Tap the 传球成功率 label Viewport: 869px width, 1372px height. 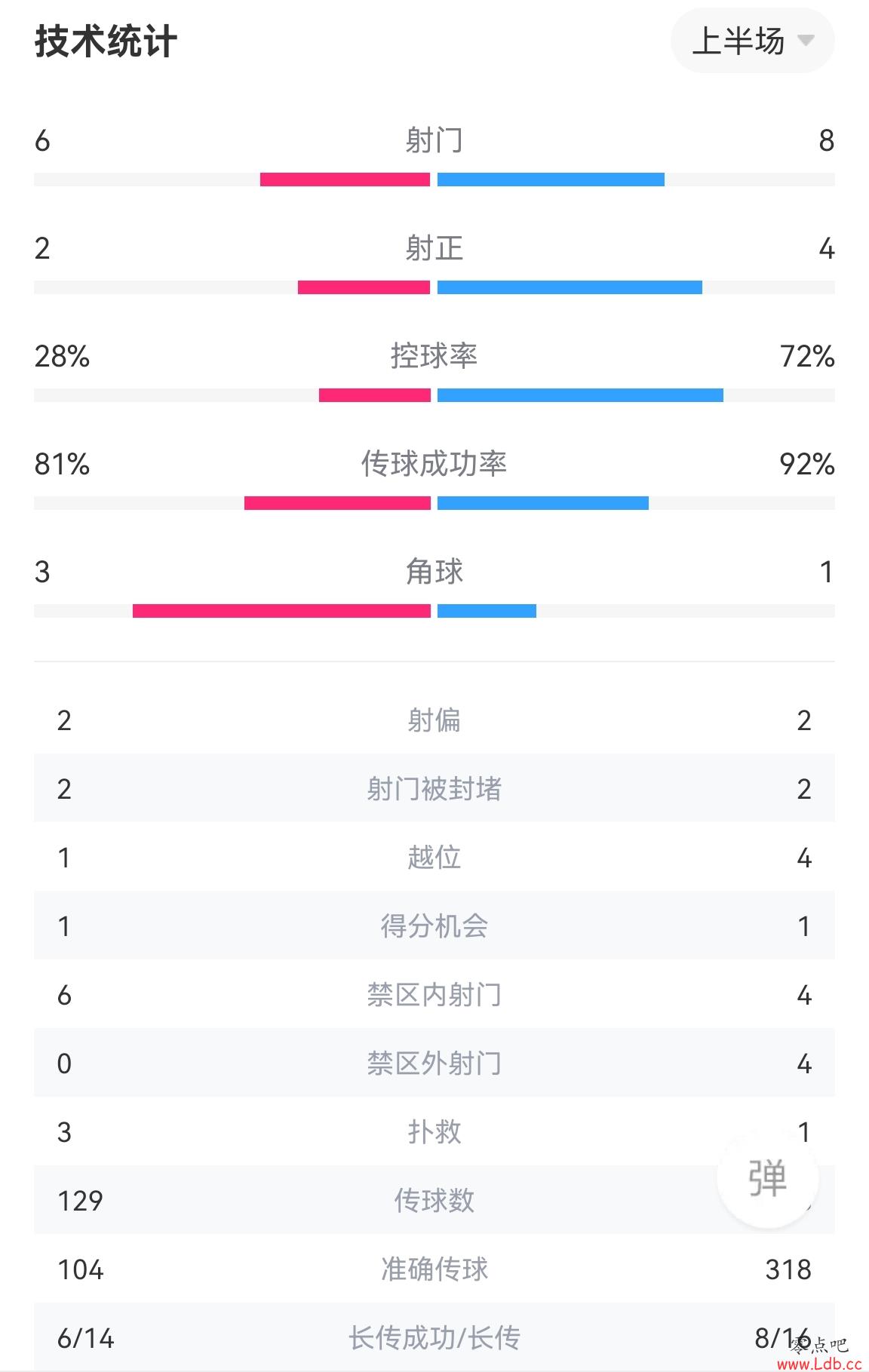[x=434, y=464]
